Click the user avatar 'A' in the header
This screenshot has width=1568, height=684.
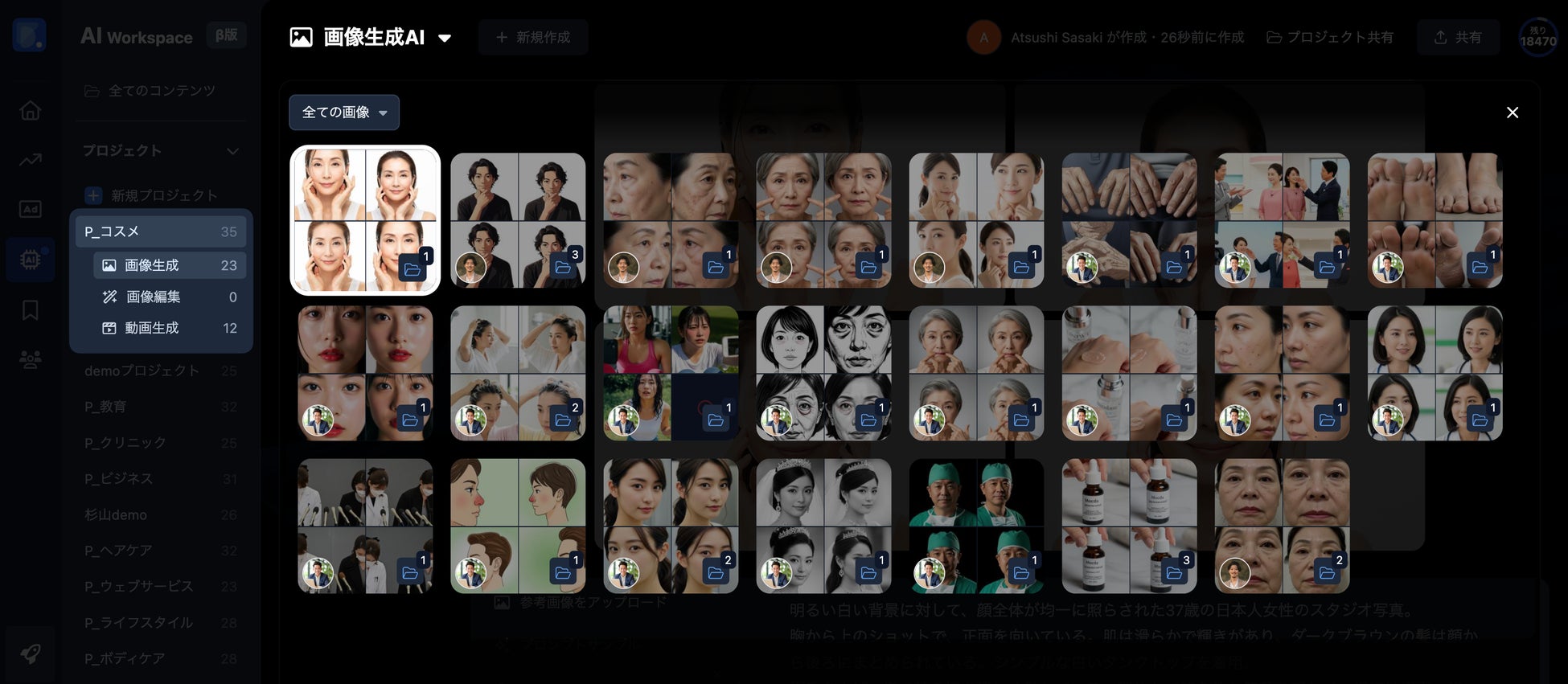pos(983,37)
